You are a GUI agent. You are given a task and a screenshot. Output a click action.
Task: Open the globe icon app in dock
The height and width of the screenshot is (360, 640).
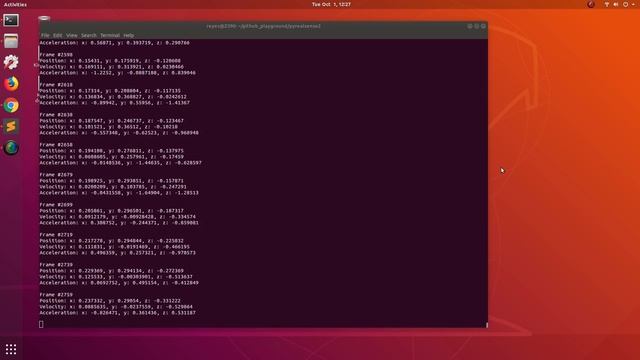[11, 148]
